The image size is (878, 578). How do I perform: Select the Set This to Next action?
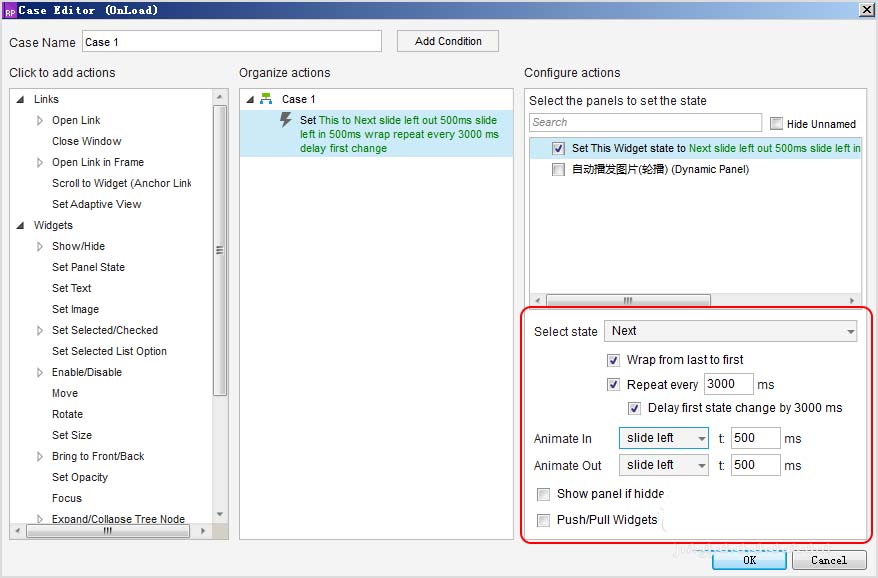376,134
